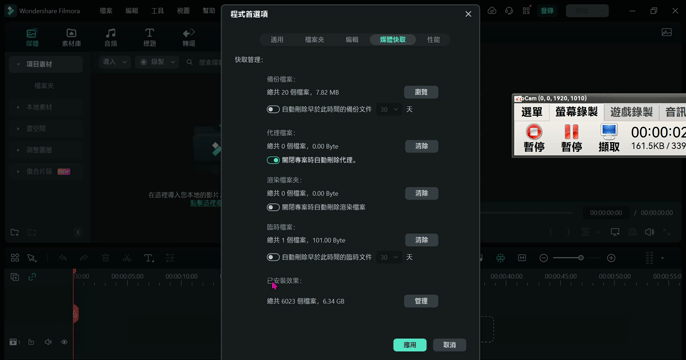Toggle auto-delete render files on close

click(x=273, y=207)
